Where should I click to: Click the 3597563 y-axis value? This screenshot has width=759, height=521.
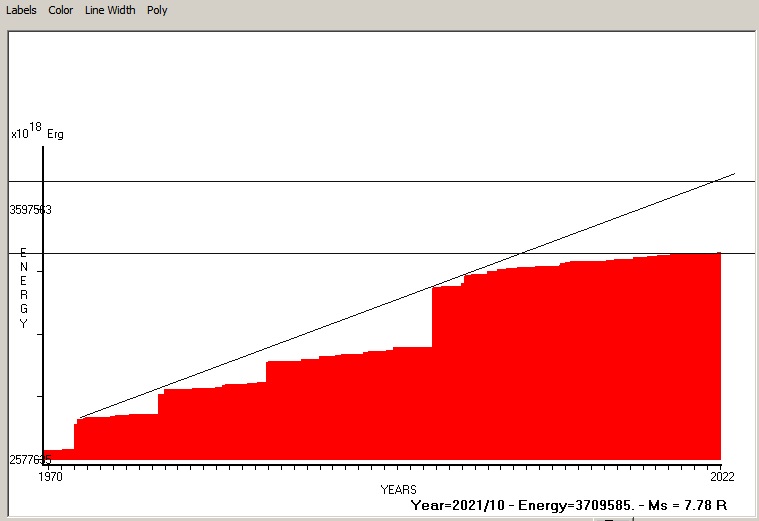point(31,210)
